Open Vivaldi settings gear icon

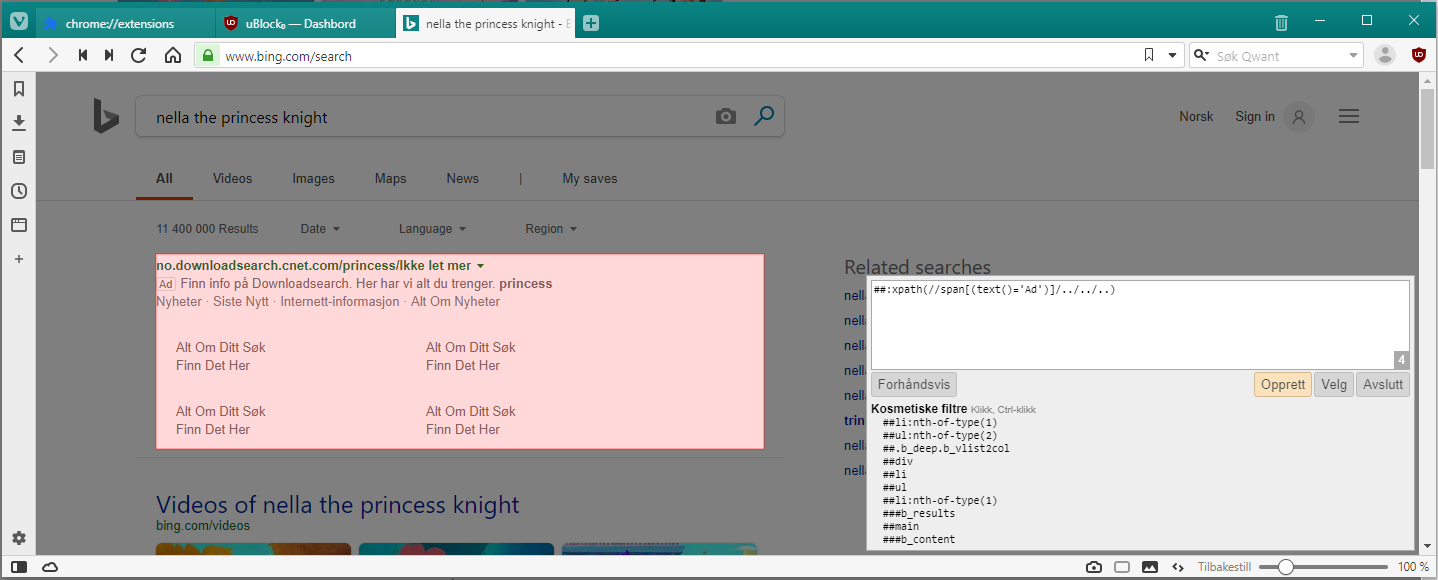[x=18, y=538]
